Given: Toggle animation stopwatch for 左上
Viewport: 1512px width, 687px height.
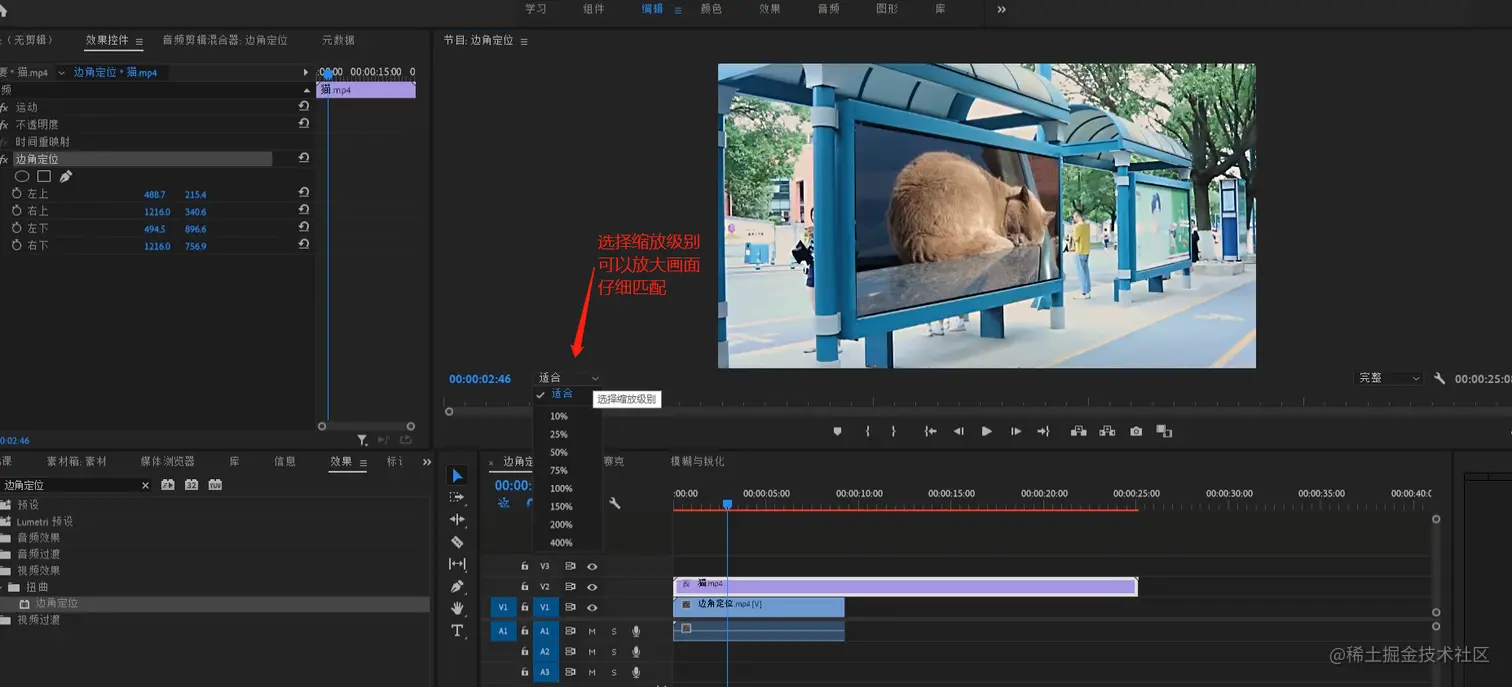Looking at the screenshot, I should pos(16,194).
